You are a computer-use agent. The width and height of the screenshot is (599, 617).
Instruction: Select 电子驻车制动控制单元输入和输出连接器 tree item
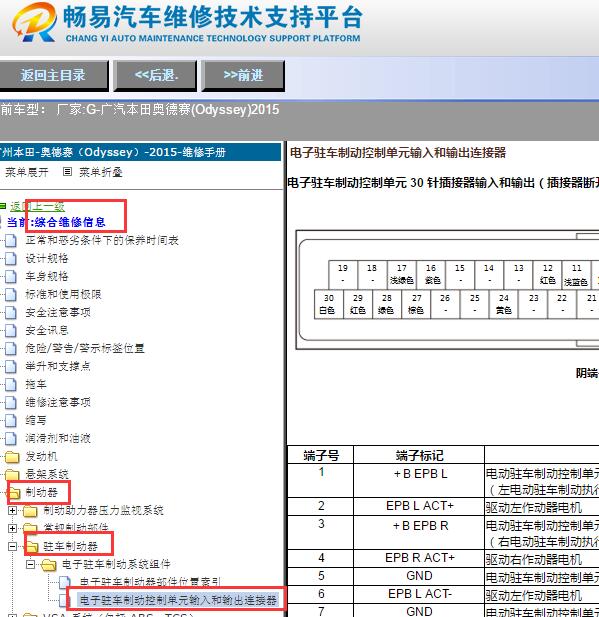point(178,600)
